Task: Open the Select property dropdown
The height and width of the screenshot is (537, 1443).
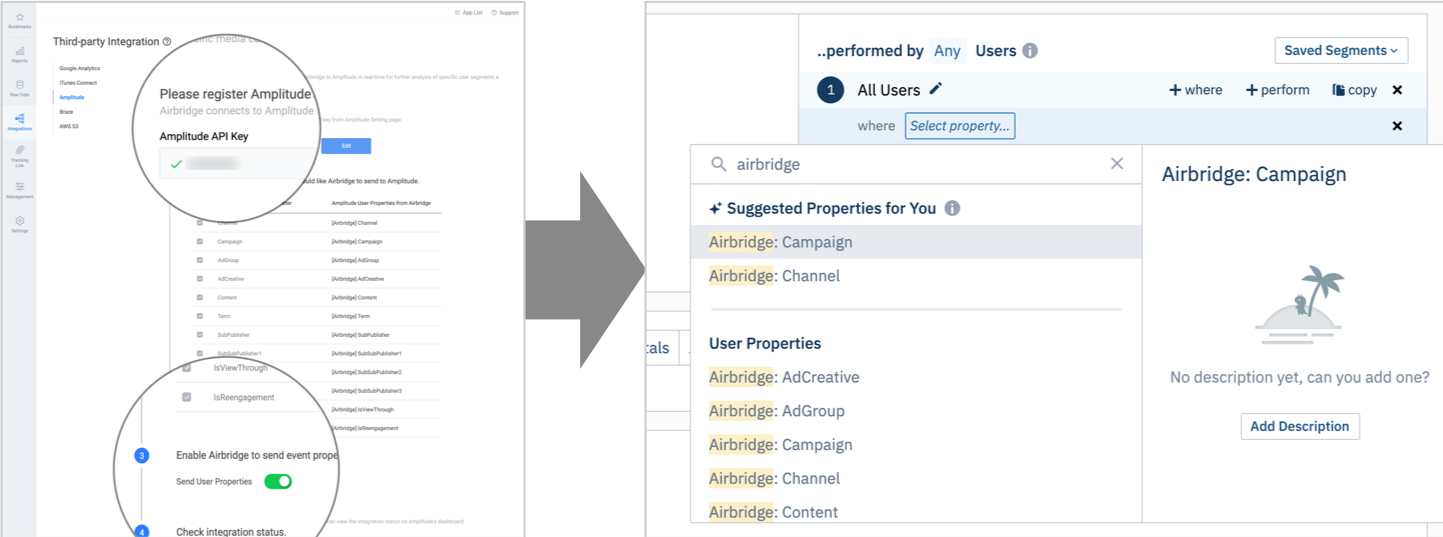Action: (x=960, y=126)
